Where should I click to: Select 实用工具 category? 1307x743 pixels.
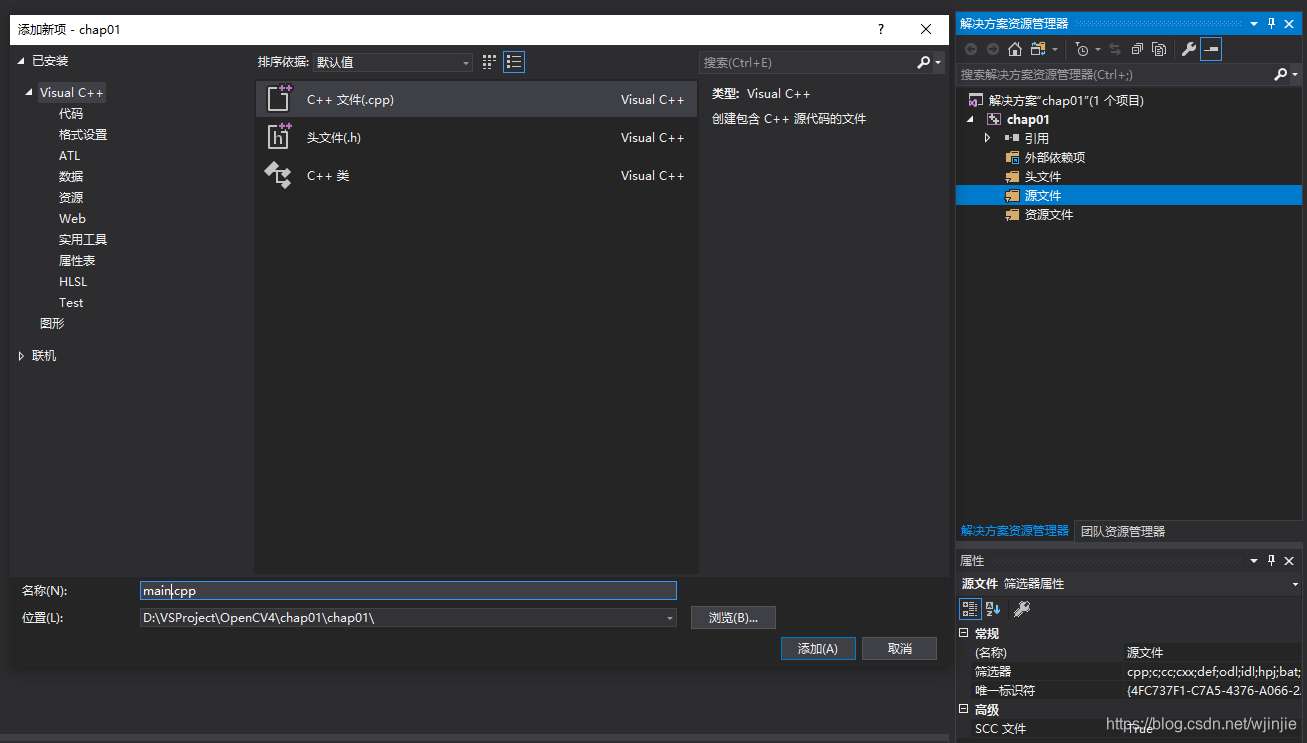(x=83, y=240)
